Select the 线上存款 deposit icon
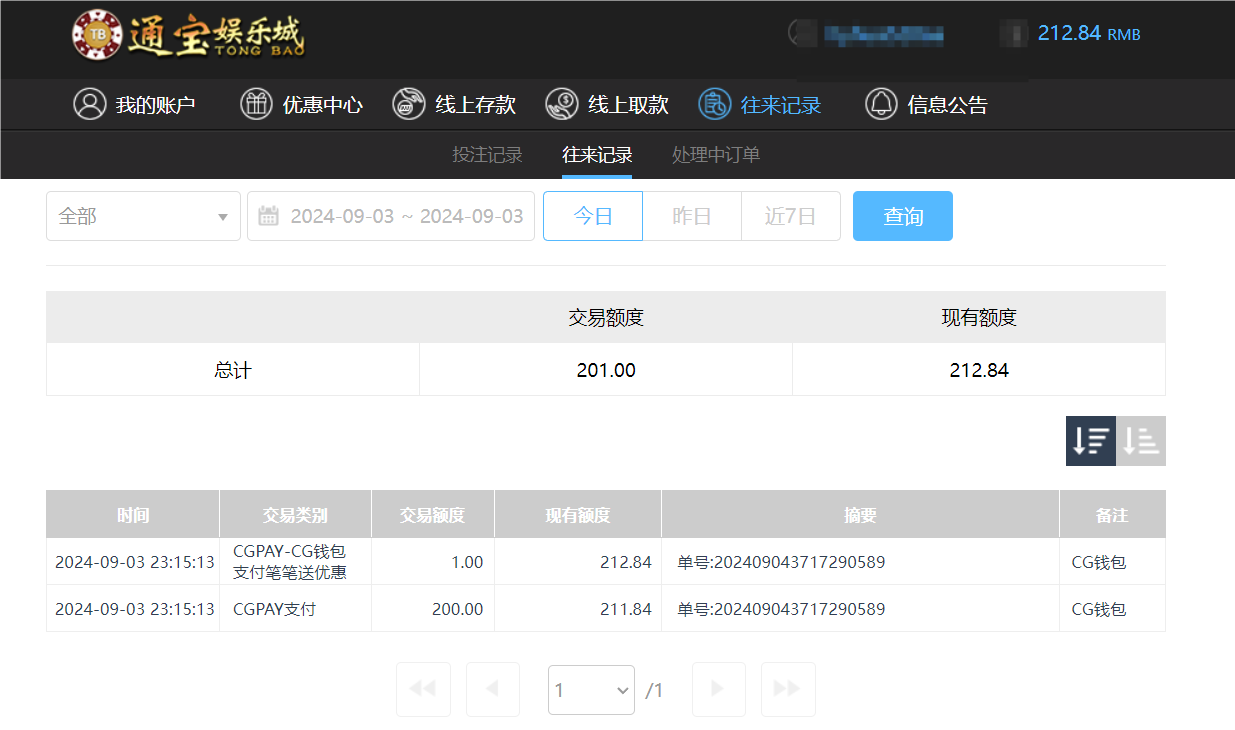1235x730 pixels. 408,104
